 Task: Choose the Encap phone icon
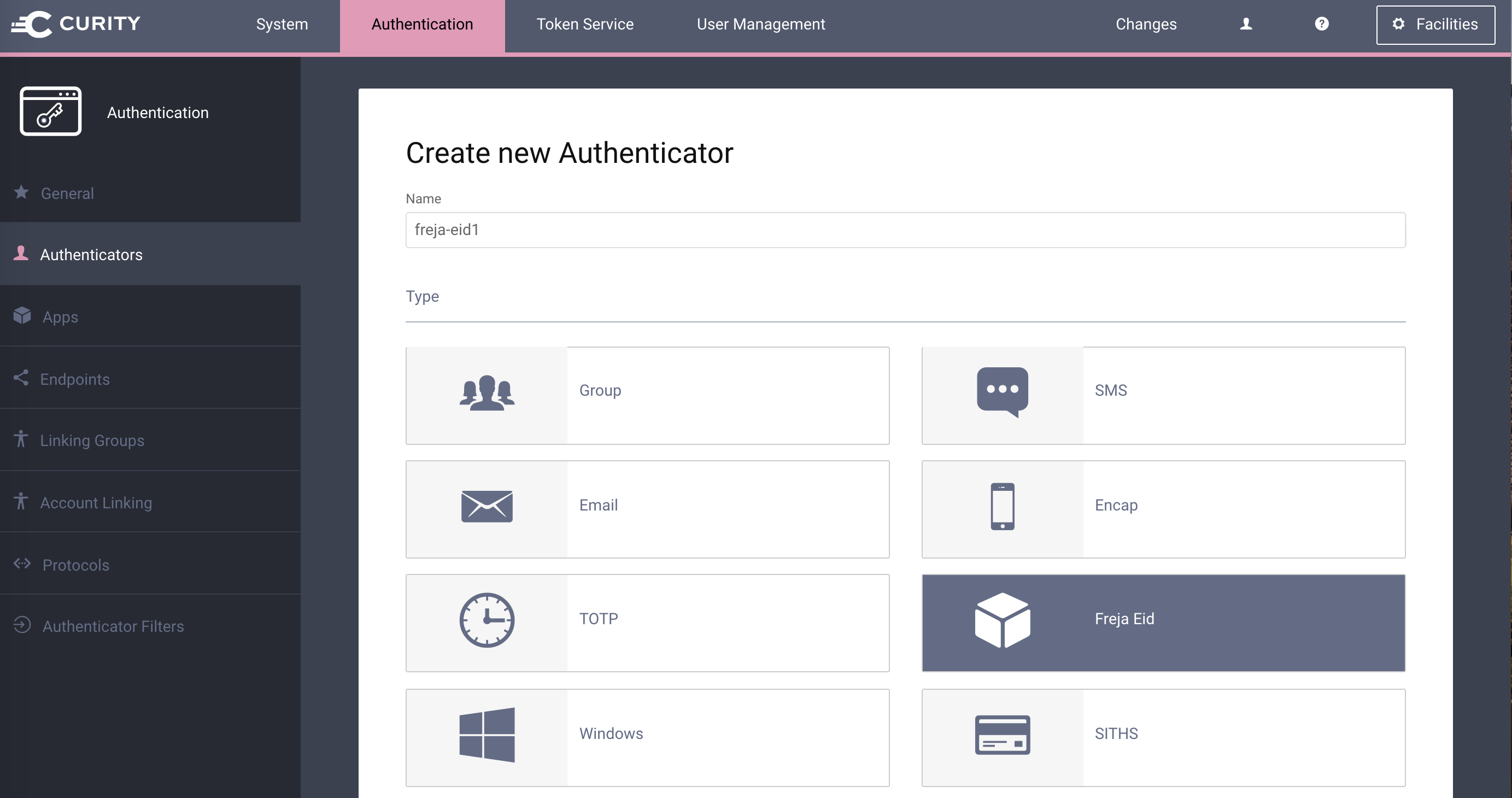(x=1002, y=506)
